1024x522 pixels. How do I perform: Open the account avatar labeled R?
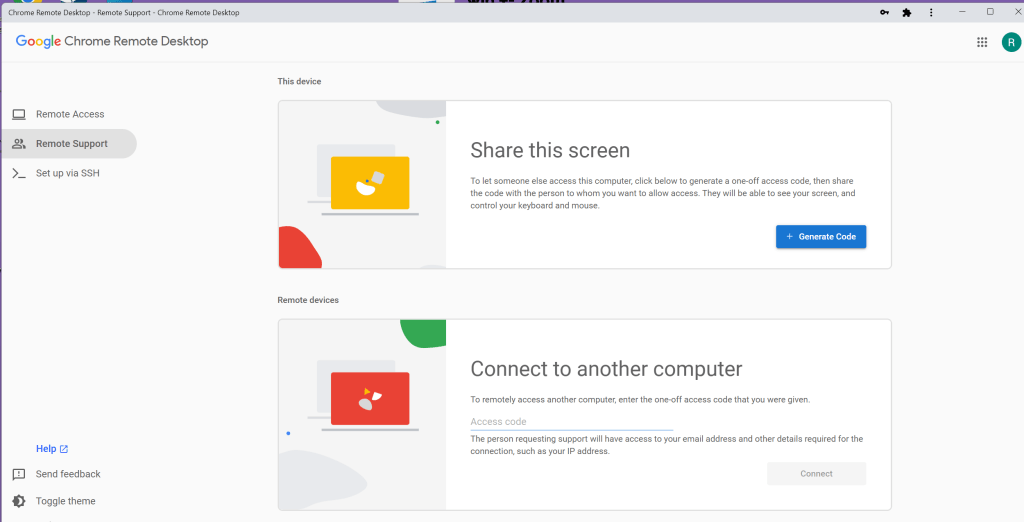1011,42
